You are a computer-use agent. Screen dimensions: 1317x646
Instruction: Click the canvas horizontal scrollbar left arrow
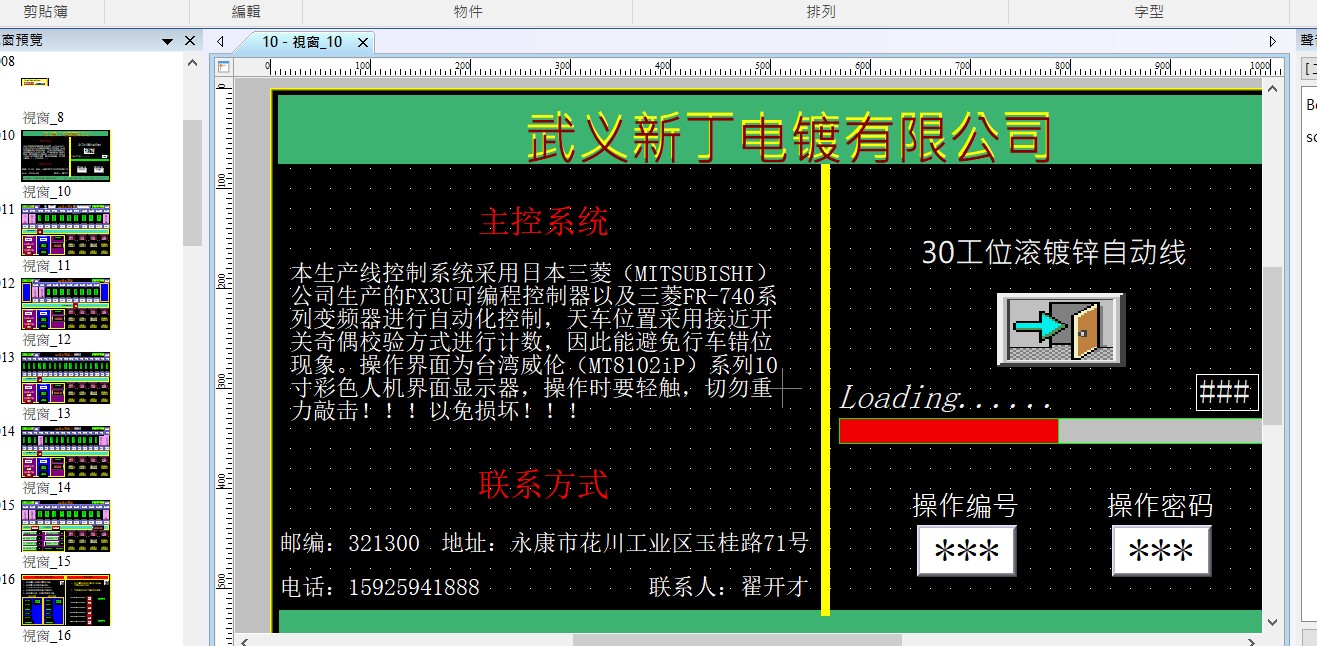tap(242, 640)
